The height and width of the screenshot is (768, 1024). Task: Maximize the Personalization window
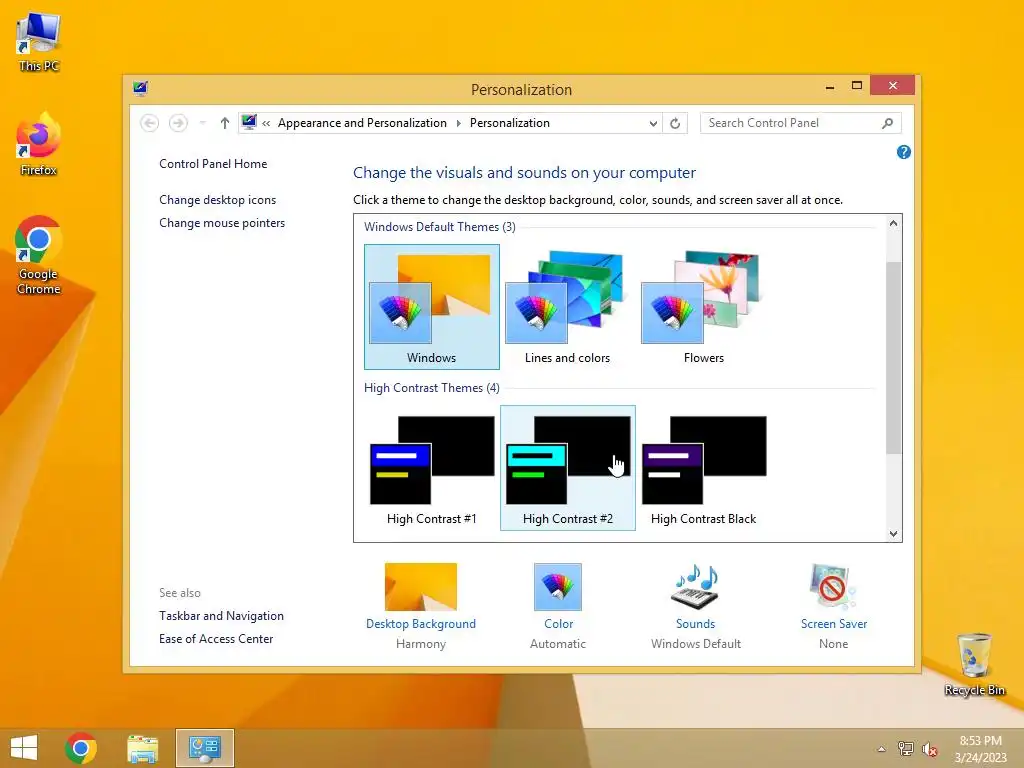click(x=857, y=86)
